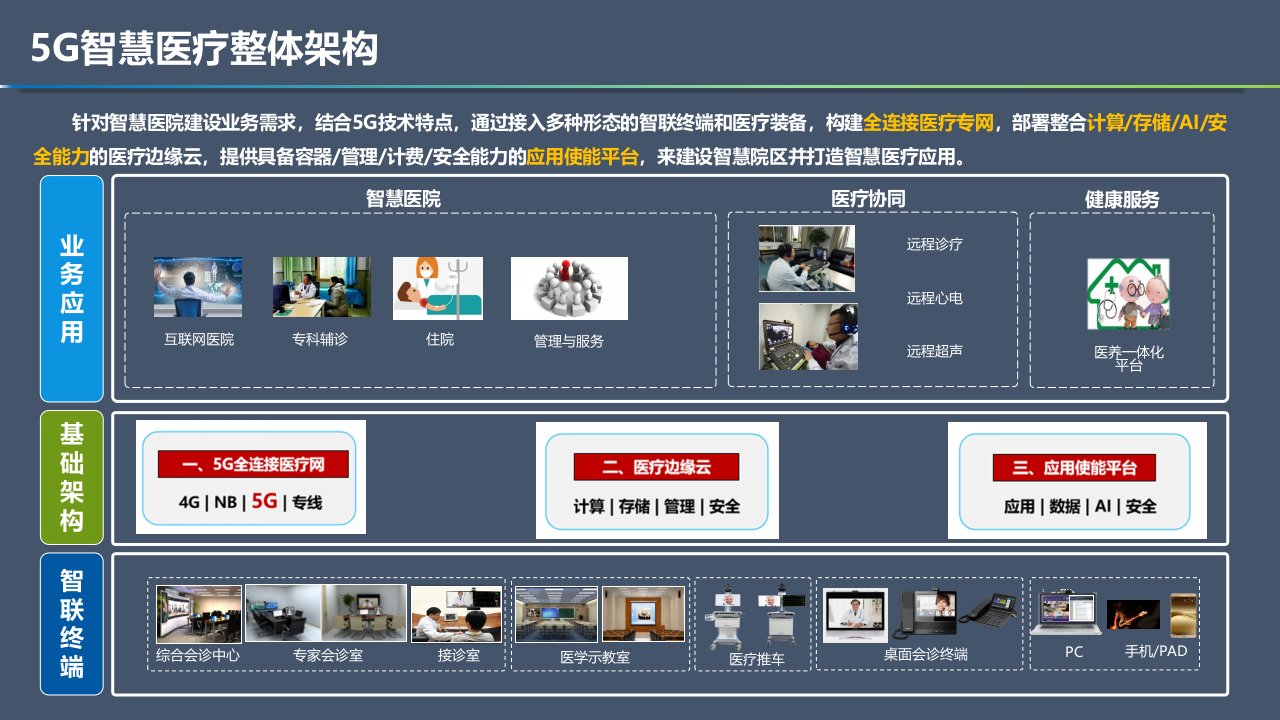The height and width of the screenshot is (720, 1280).
Task: Open the 医养一体化平台 elderly couple icon
Action: pos(1128,294)
